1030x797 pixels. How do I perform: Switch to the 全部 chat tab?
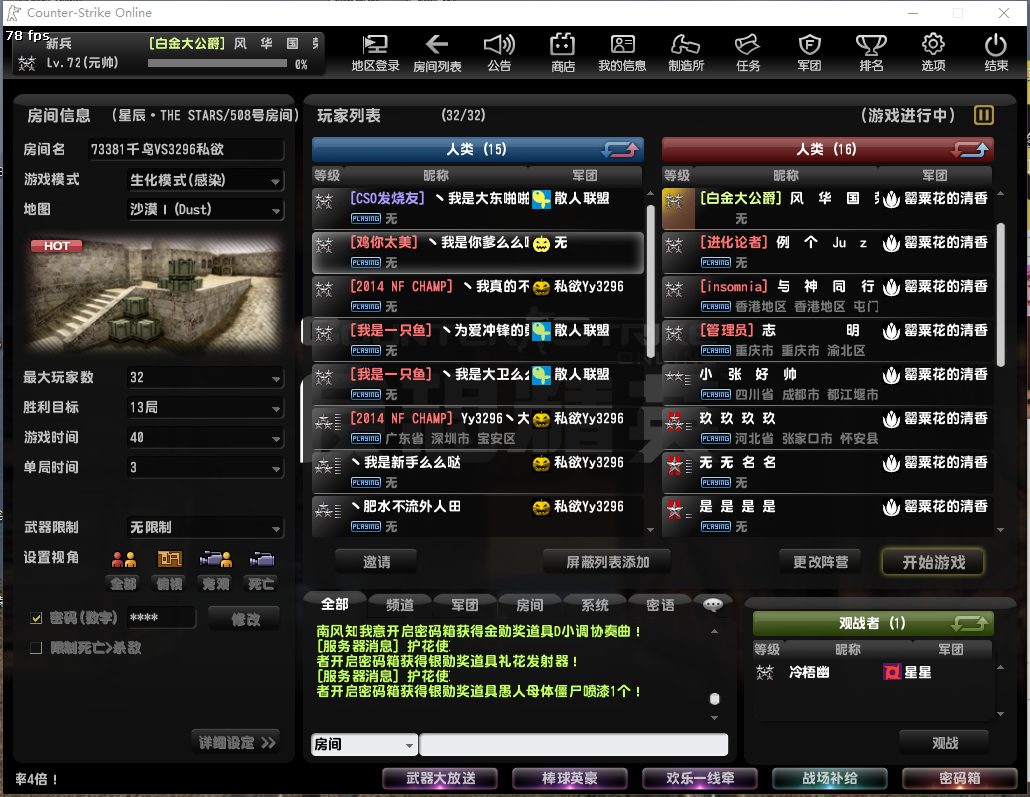coord(334,604)
